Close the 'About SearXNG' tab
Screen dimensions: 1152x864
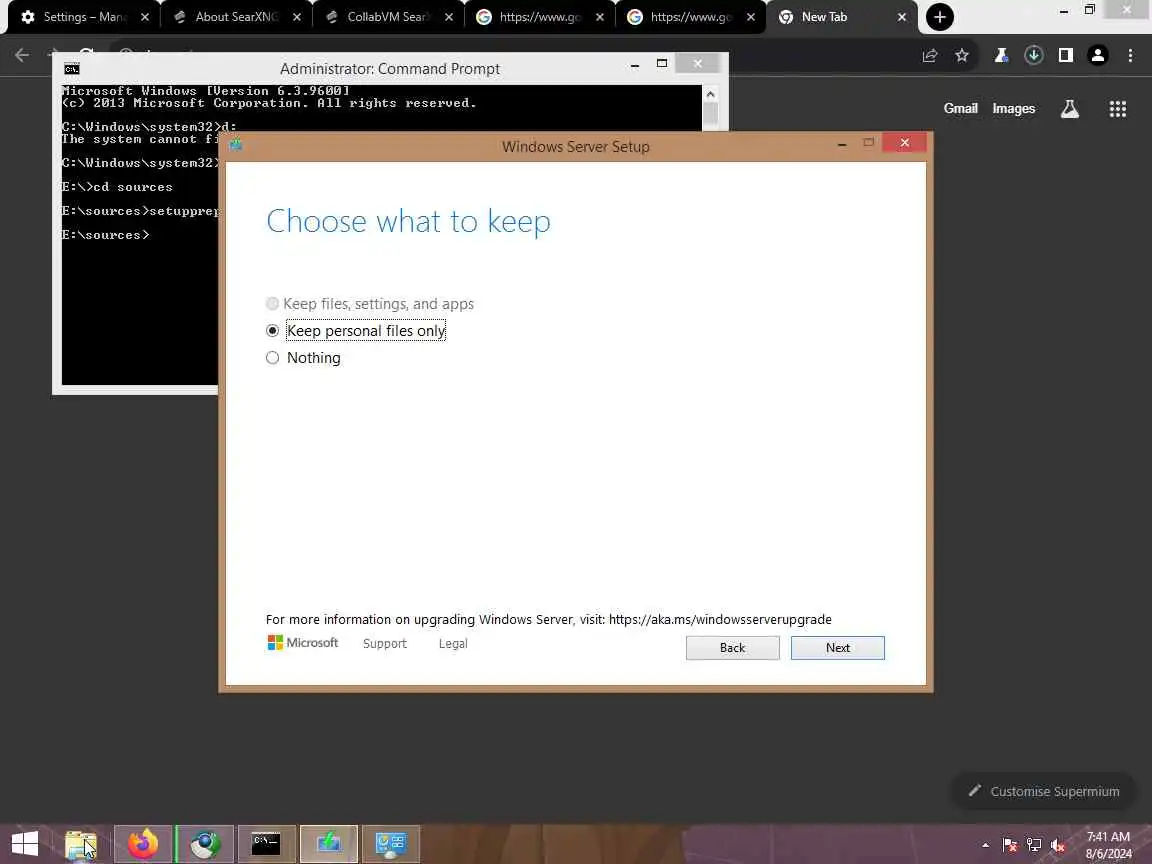[x=297, y=17]
